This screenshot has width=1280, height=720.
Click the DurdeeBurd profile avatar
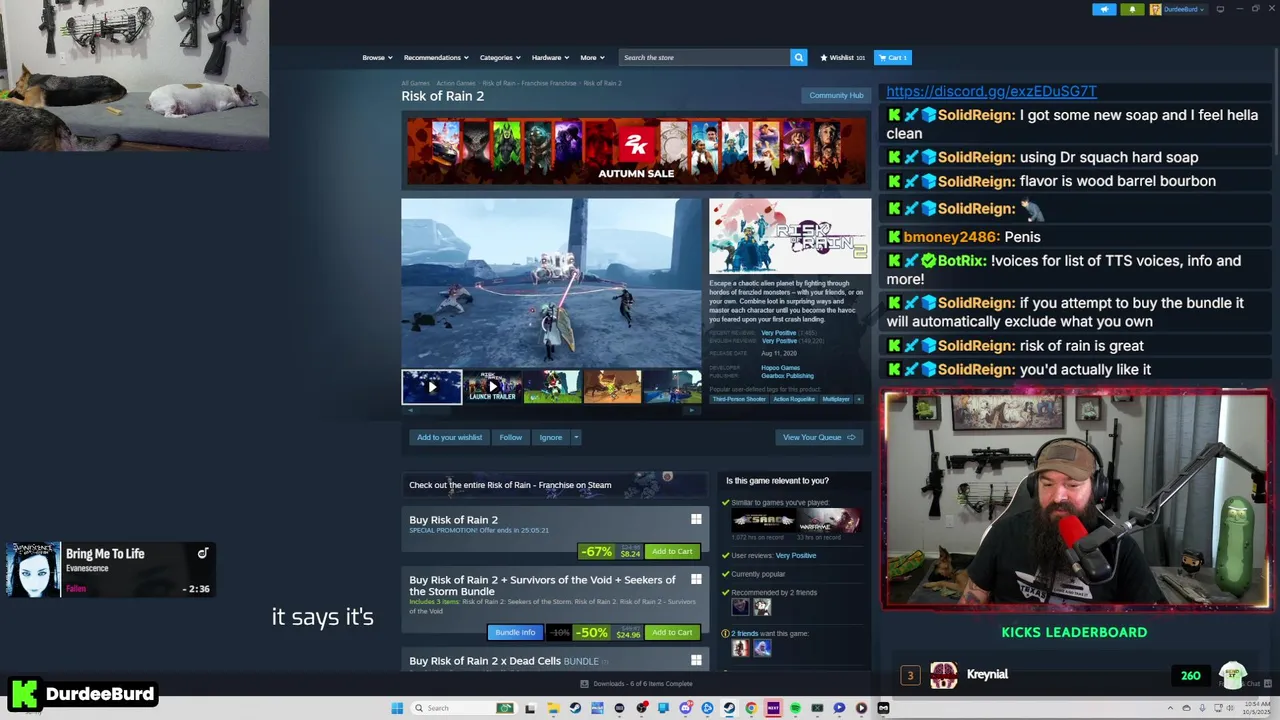(x=1155, y=9)
